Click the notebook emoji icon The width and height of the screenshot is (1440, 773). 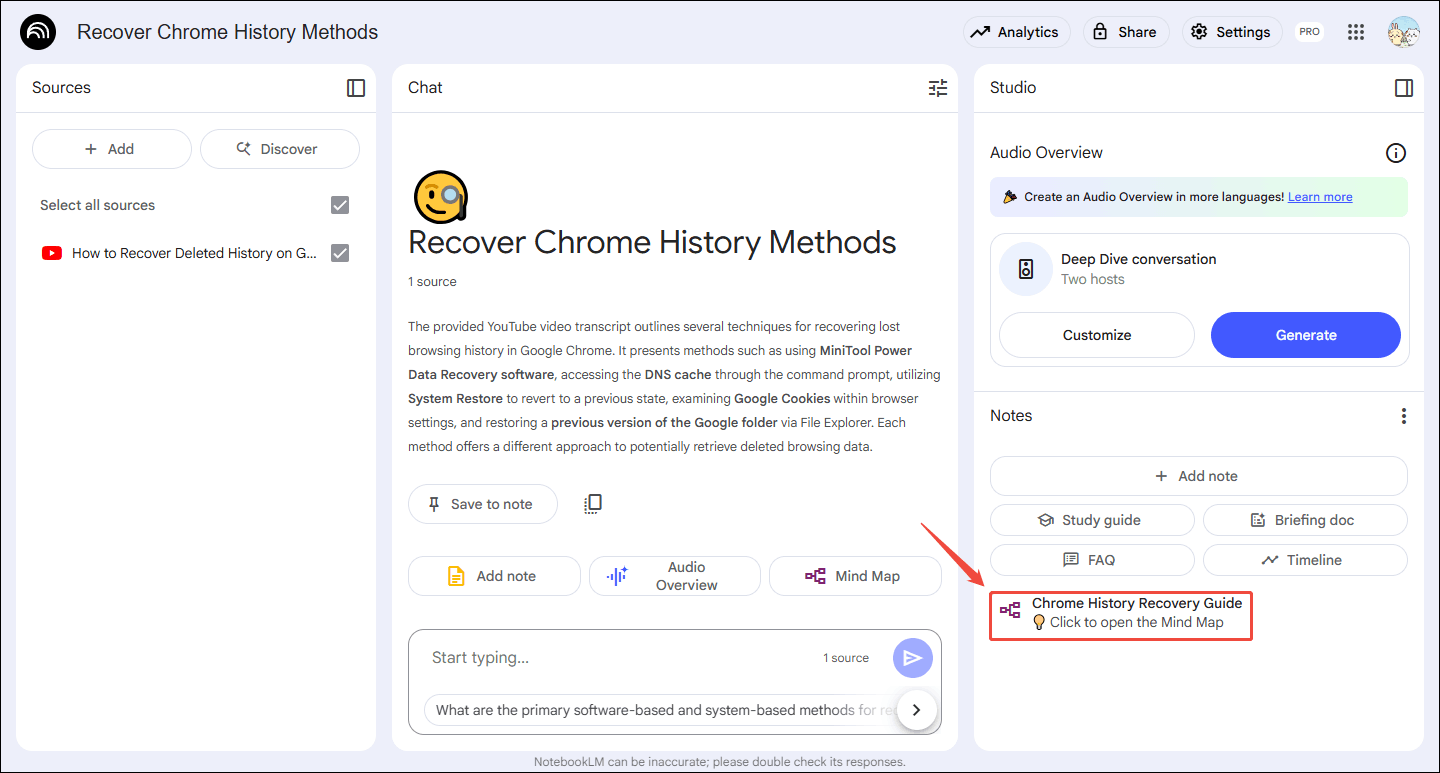point(441,196)
